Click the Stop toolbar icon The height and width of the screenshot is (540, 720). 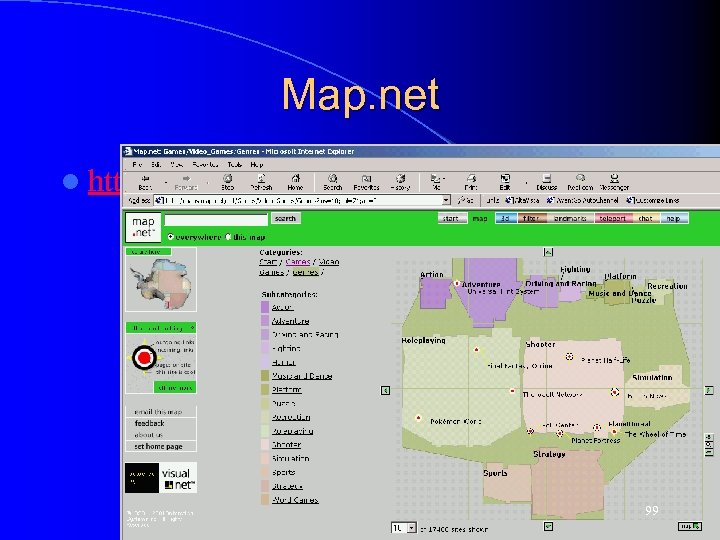pyautogui.click(x=227, y=182)
